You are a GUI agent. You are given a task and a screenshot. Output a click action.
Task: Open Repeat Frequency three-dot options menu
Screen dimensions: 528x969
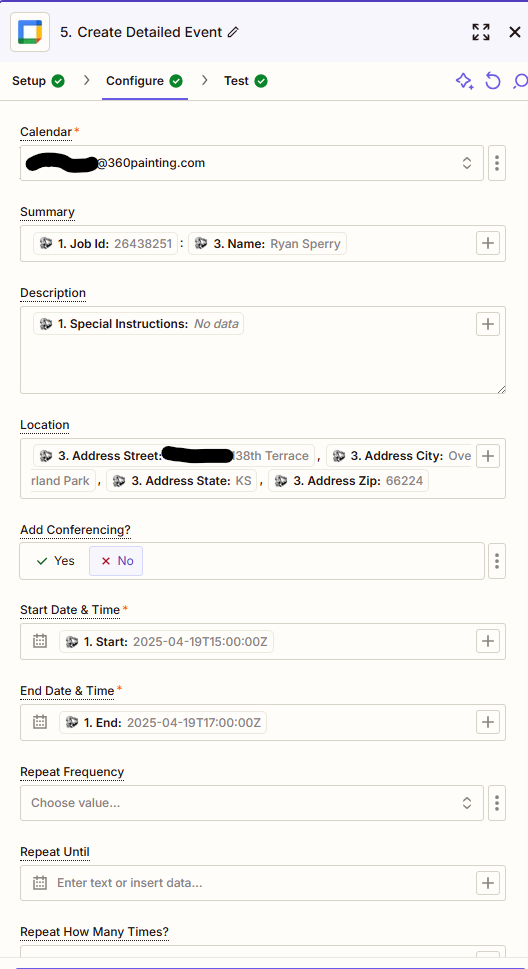497,803
